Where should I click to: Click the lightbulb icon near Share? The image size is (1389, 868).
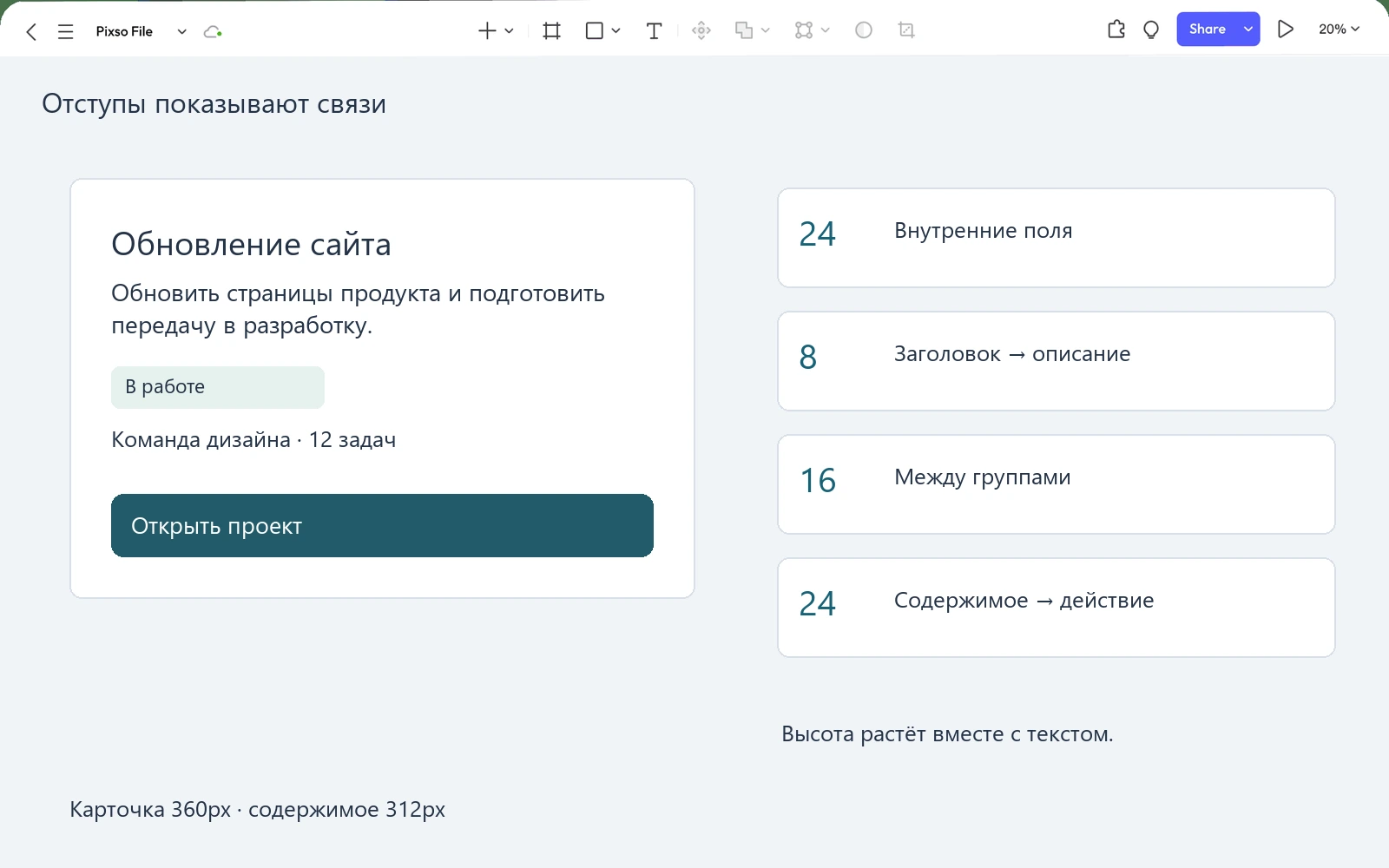pos(1151,30)
